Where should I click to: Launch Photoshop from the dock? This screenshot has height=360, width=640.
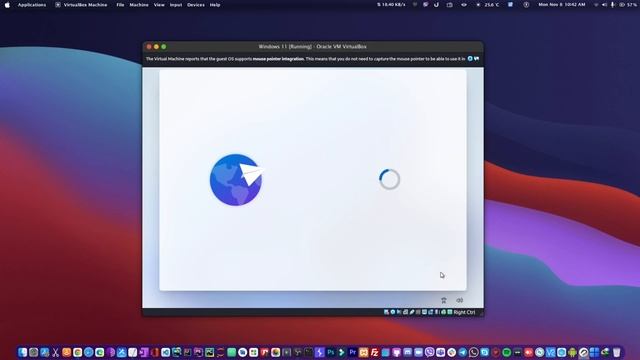coord(331,352)
